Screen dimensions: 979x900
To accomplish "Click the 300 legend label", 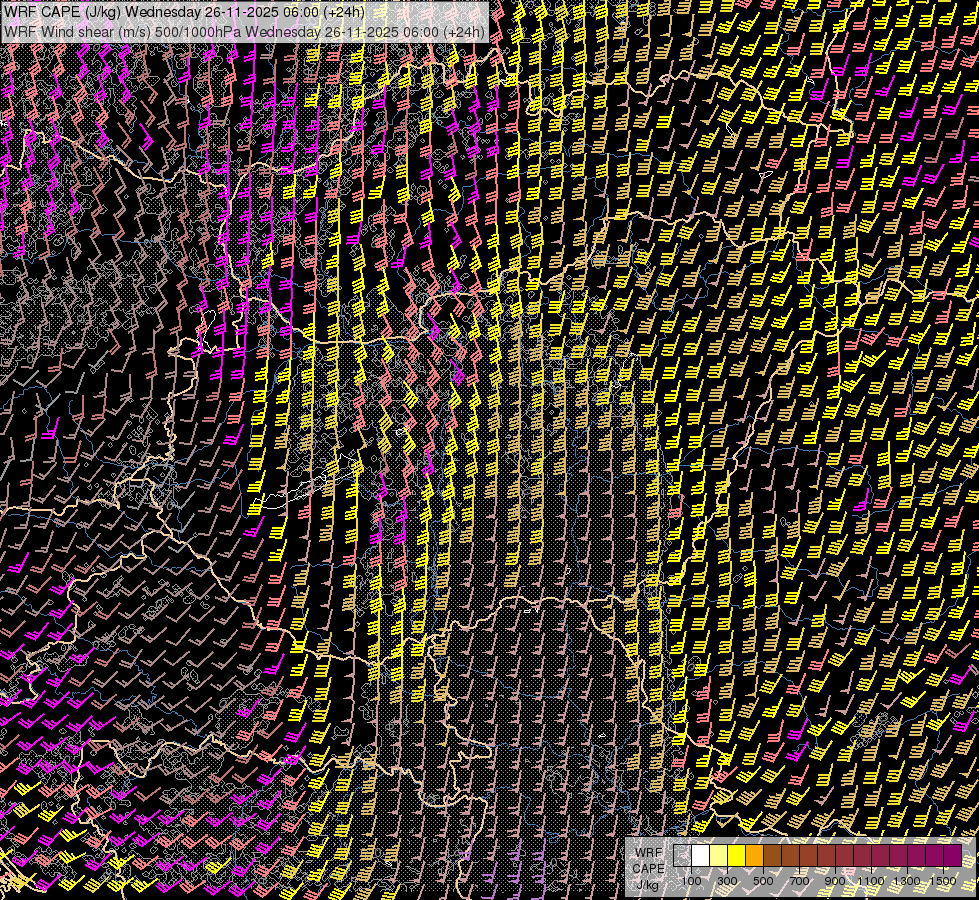I will 727,881.
